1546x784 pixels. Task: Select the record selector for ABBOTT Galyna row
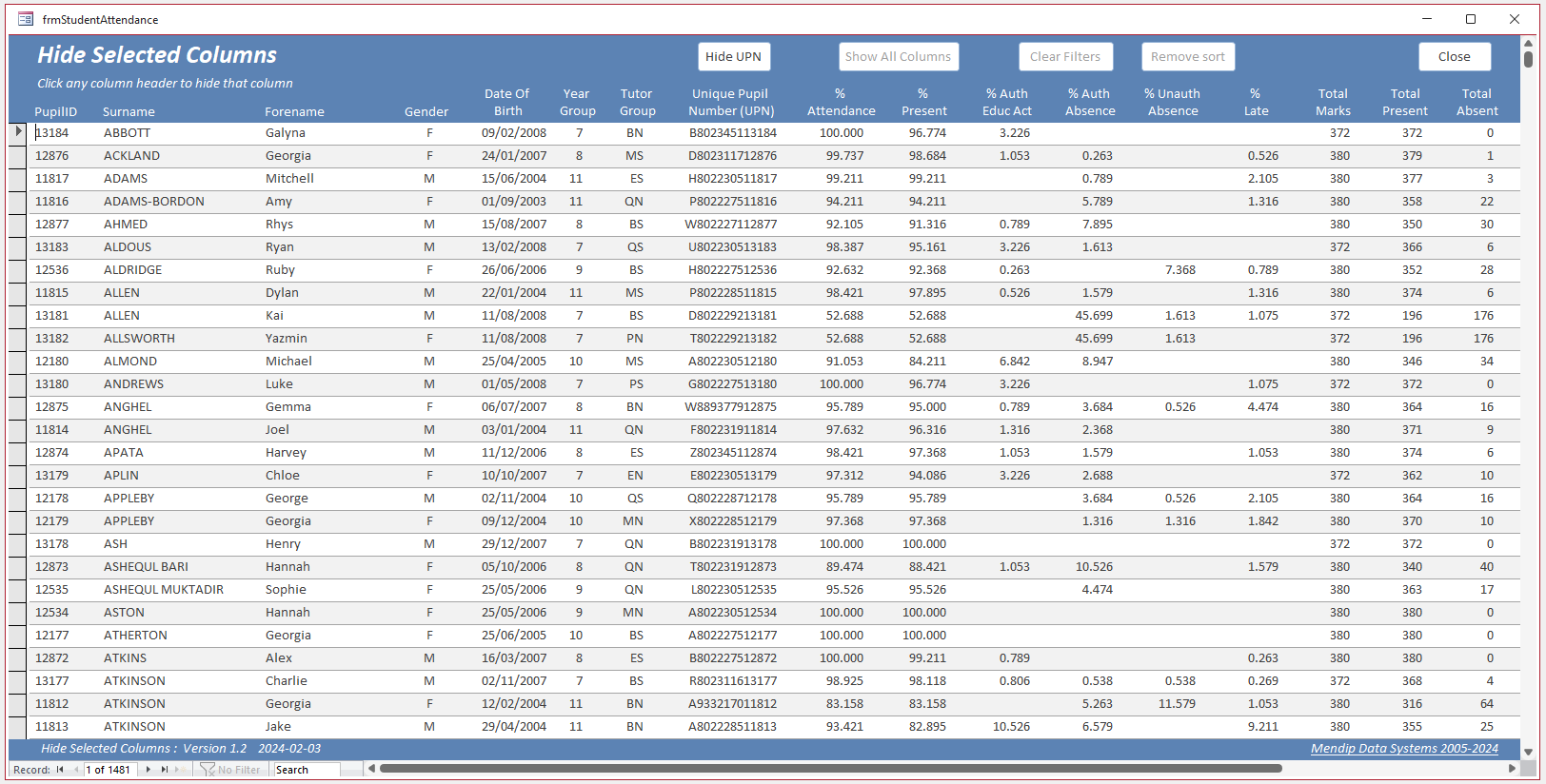coord(18,133)
